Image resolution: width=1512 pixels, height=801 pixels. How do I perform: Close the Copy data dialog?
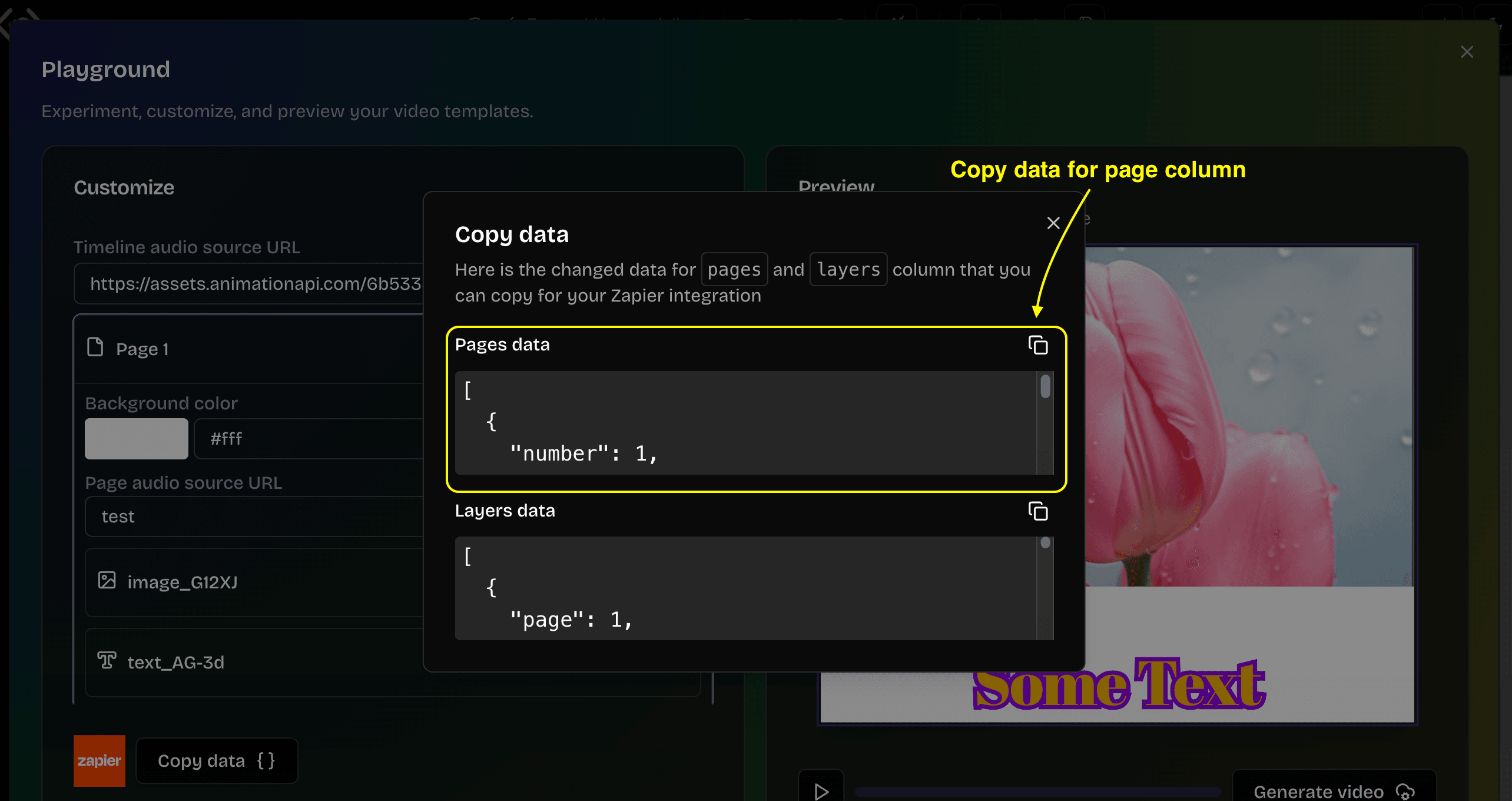tap(1053, 223)
